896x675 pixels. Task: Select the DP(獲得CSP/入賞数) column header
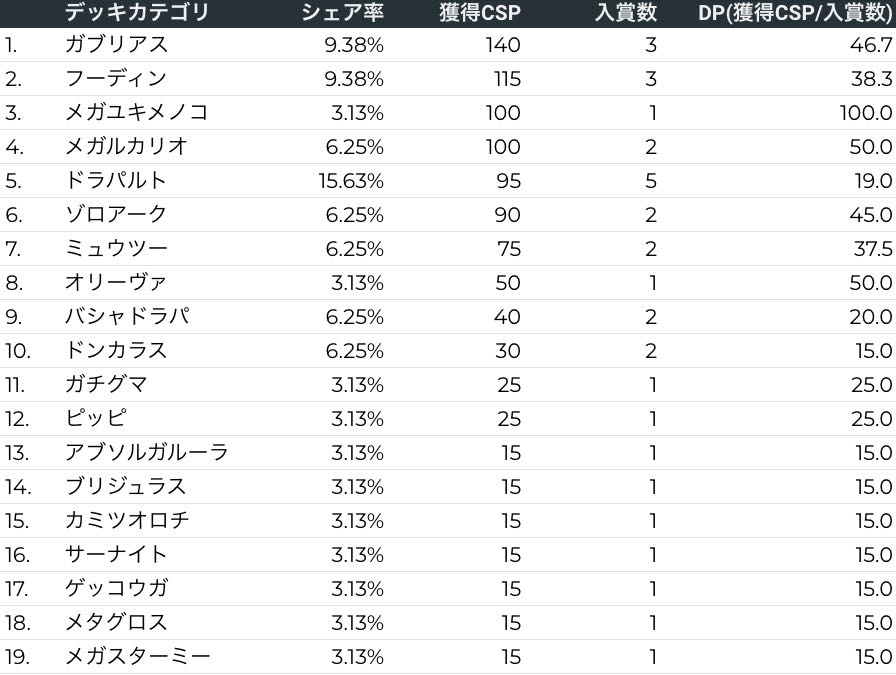tap(795, 13)
